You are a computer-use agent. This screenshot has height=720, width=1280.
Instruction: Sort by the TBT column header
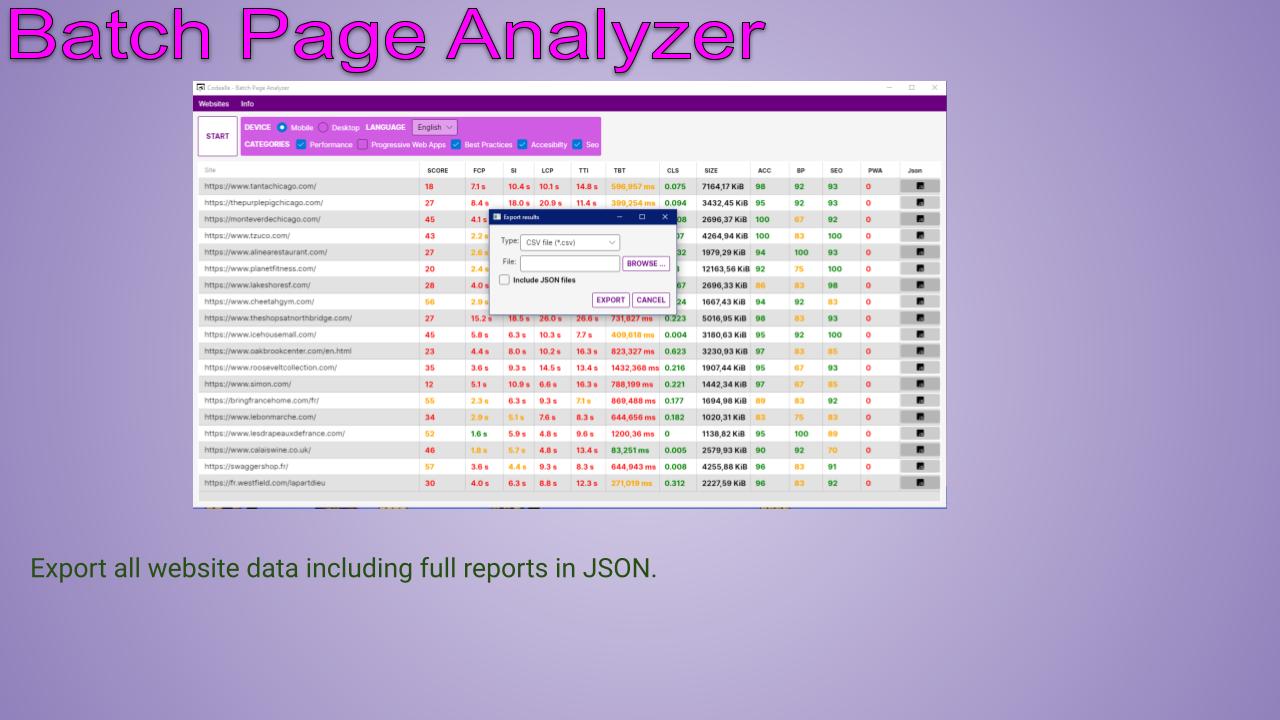click(x=620, y=171)
